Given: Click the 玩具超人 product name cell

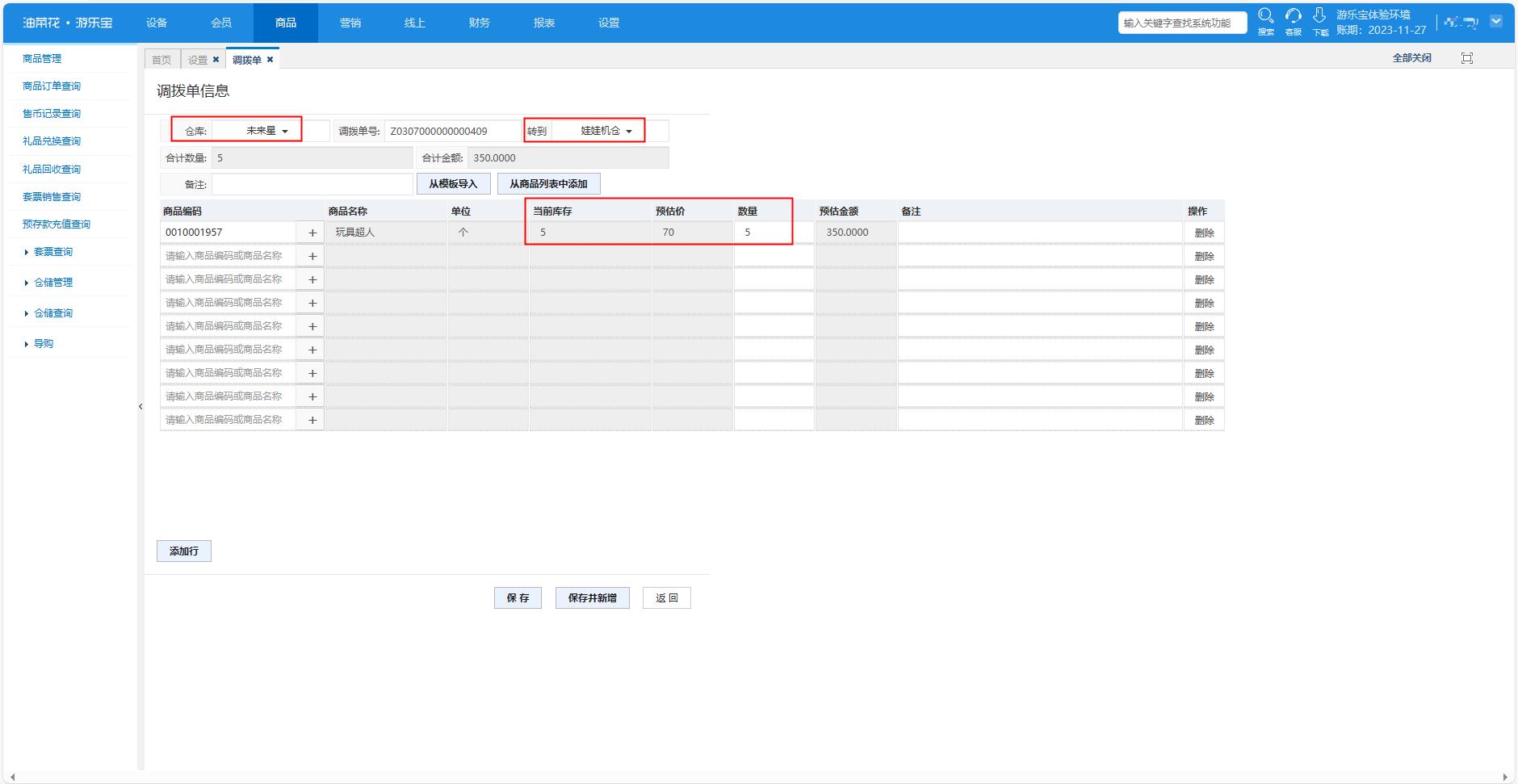Looking at the screenshot, I should click(x=386, y=233).
